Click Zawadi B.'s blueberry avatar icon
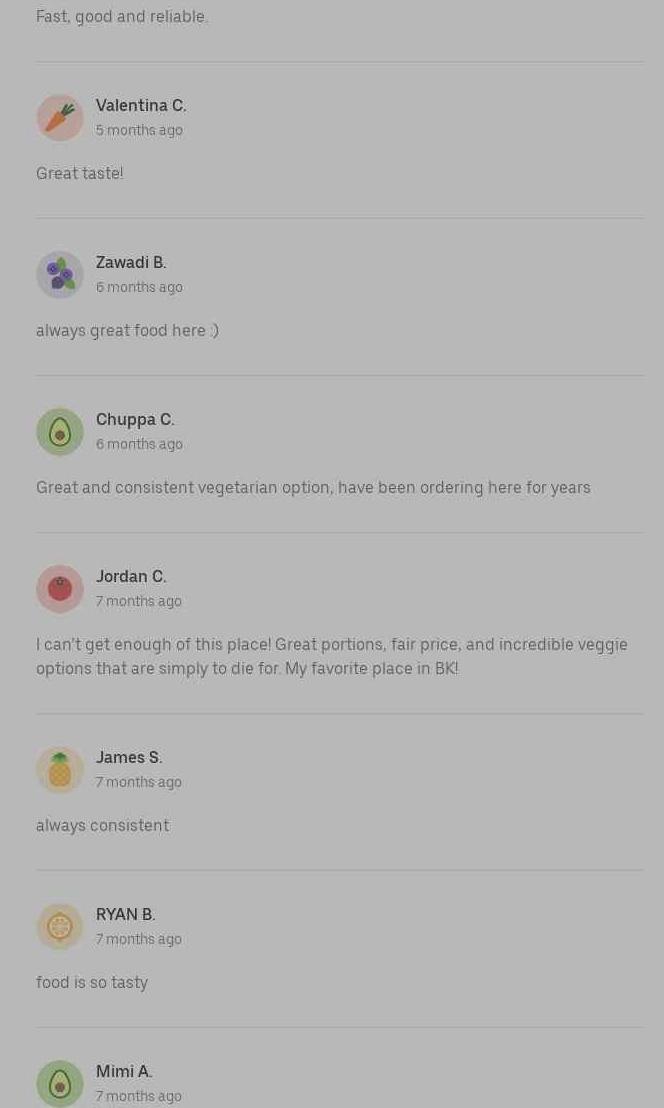The width and height of the screenshot is (664, 1108). tap(60, 275)
